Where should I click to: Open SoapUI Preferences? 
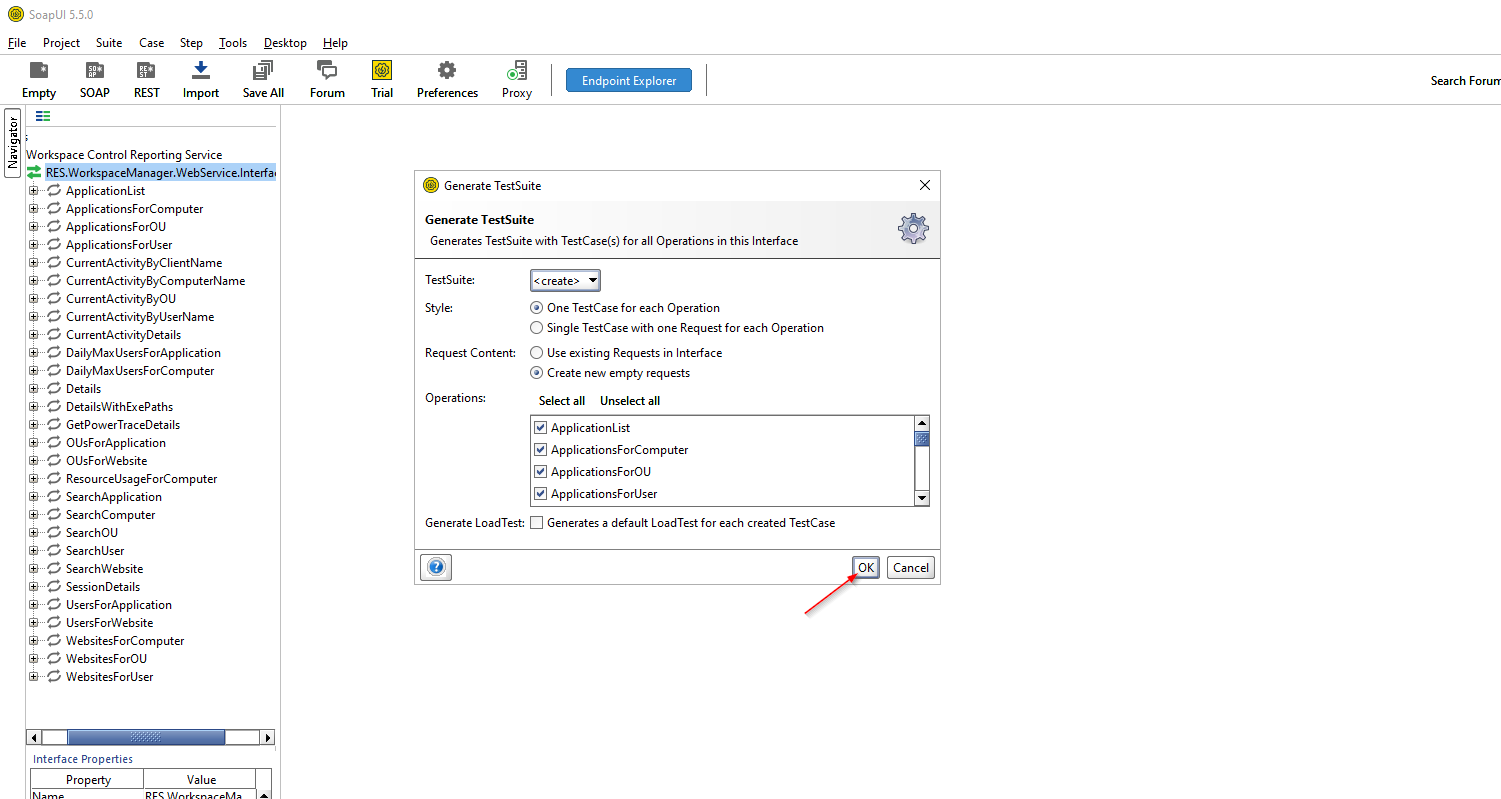(x=447, y=79)
